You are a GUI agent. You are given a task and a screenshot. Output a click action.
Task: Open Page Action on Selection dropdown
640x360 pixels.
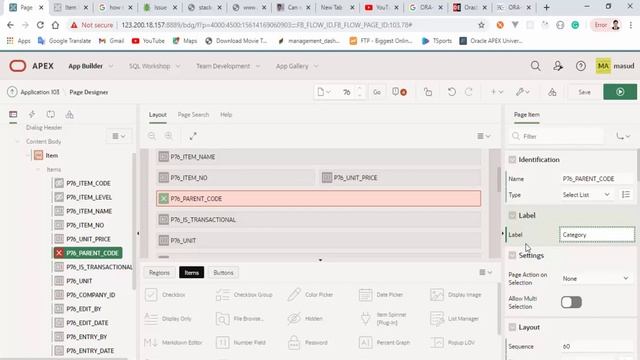(x=596, y=278)
